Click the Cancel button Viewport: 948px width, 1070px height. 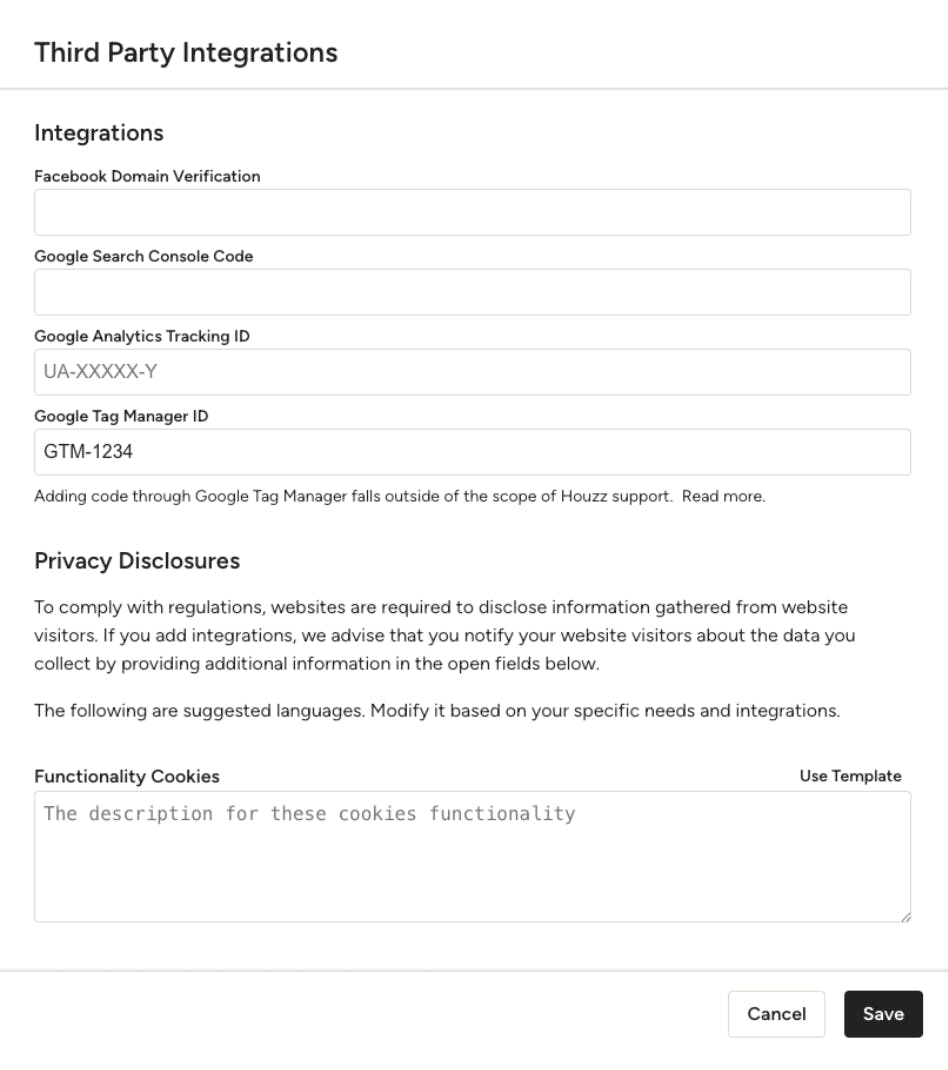click(776, 1013)
